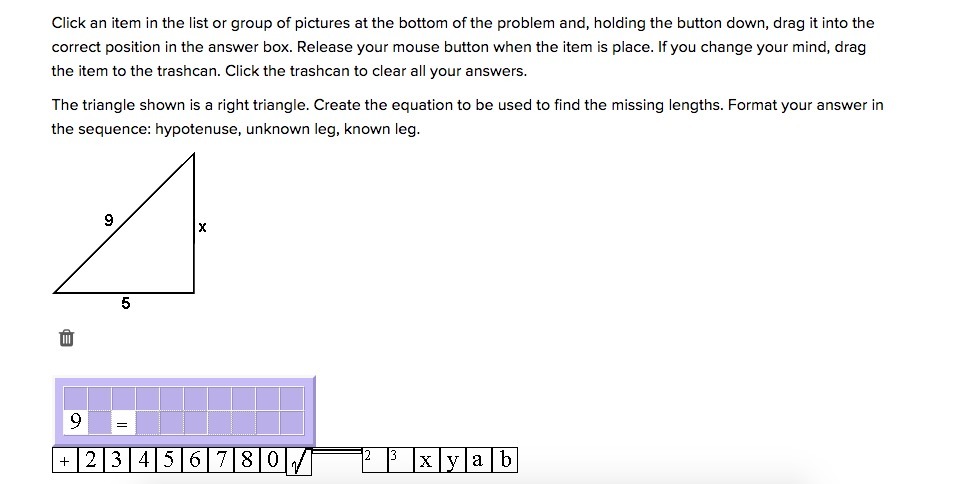The width and height of the screenshot is (978, 484).
Task: Select the exponent 3 superscript tile
Action: pos(394,459)
